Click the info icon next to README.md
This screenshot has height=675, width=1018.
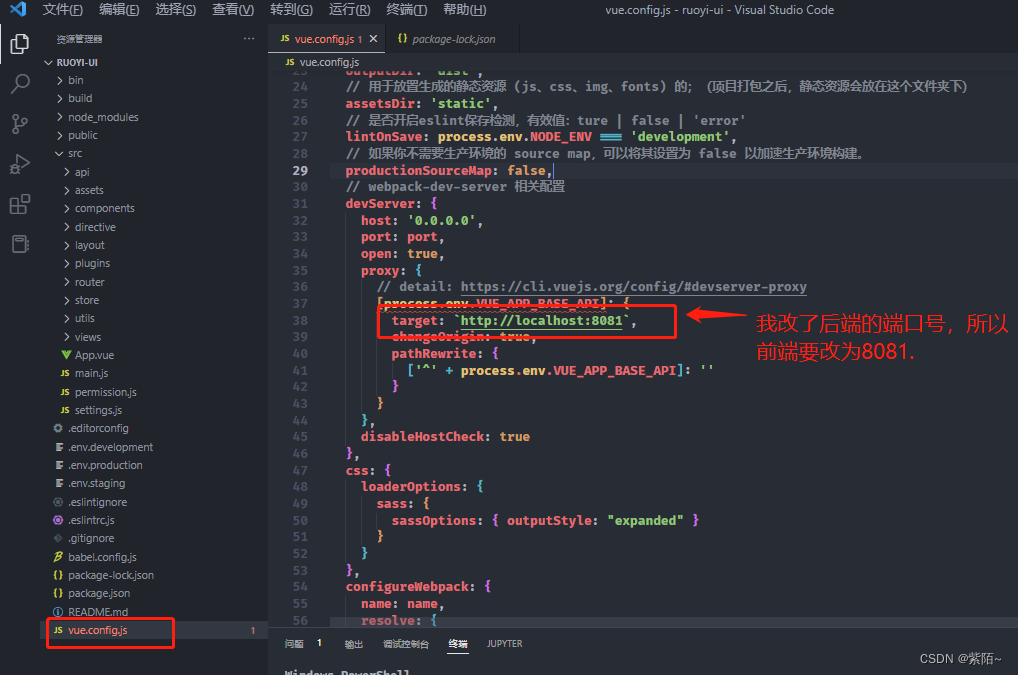point(58,612)
